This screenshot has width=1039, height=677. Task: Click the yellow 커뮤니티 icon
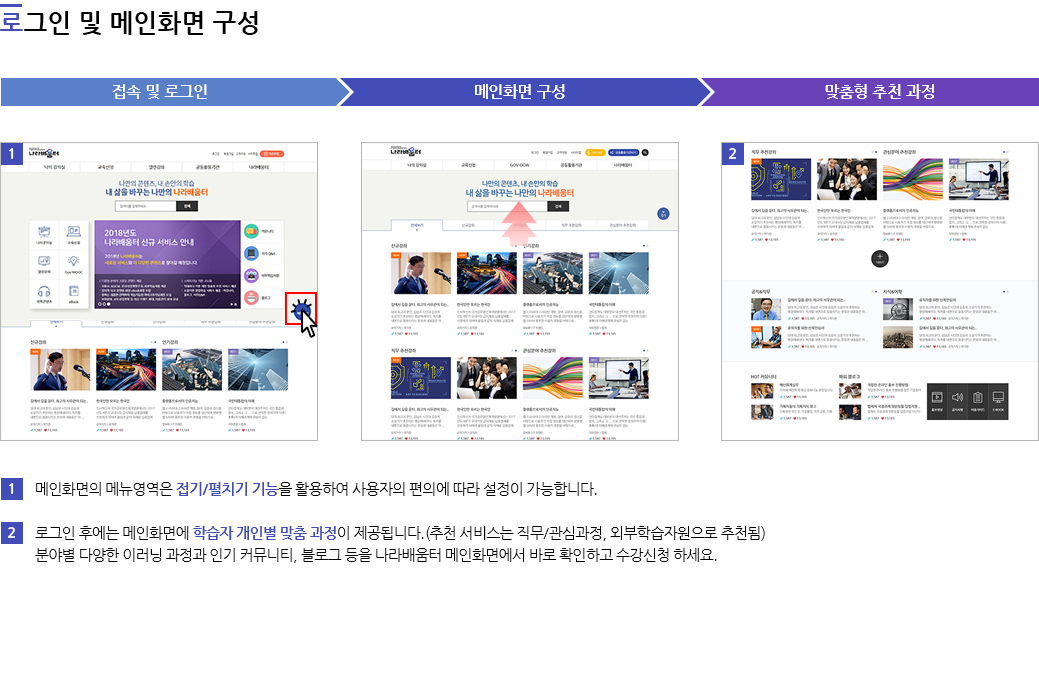point(251,231)
